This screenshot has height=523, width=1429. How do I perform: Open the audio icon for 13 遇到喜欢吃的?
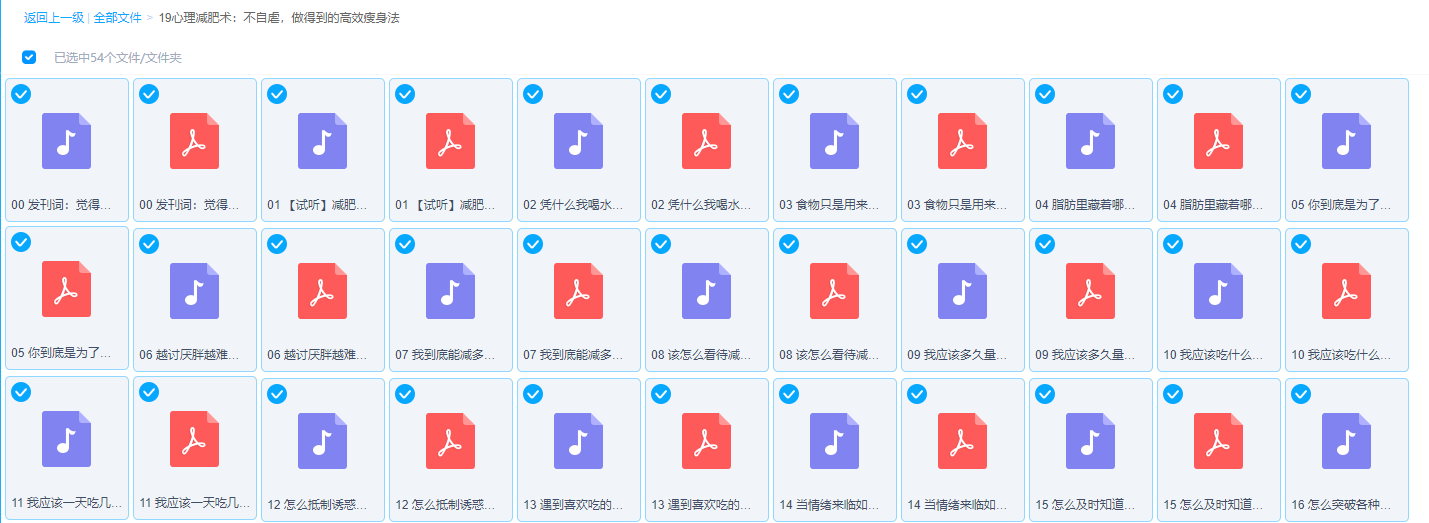click(578, 441)
